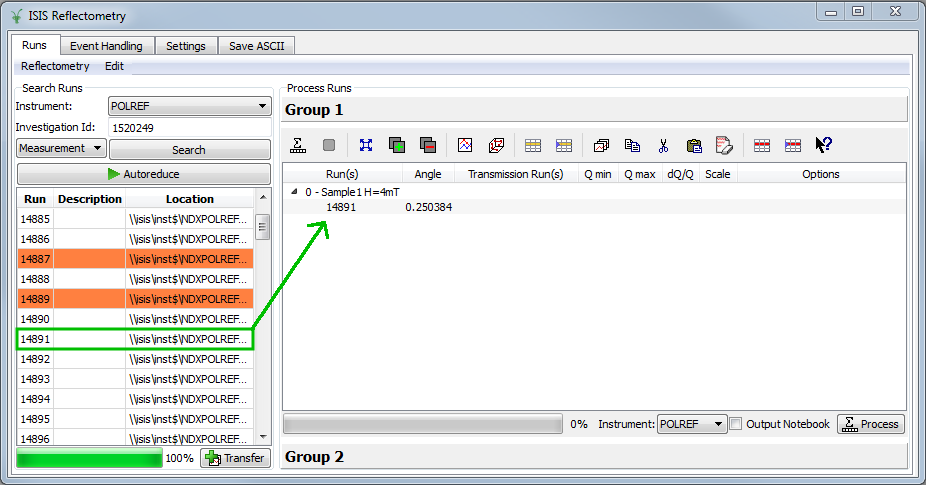
Task: Click the Process (sigma) toolbar icon
Action: coord(298,145)
